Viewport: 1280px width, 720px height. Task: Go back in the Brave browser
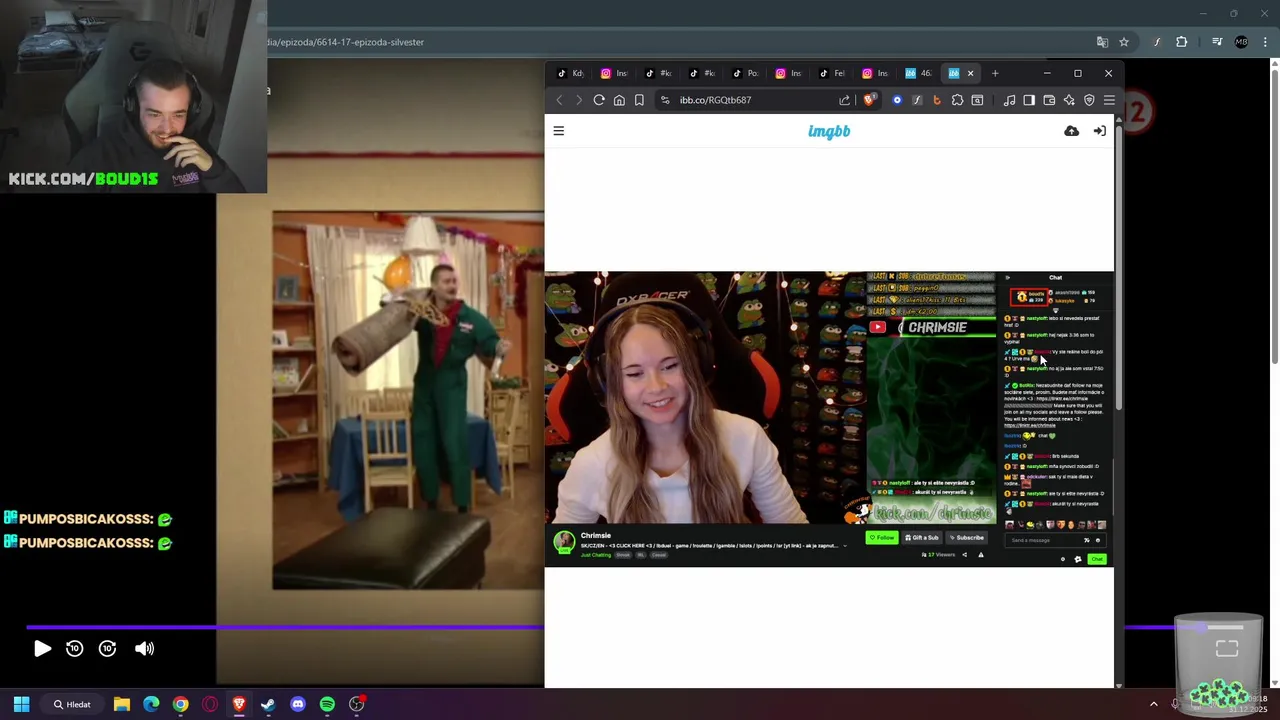(x=559, y=100)
